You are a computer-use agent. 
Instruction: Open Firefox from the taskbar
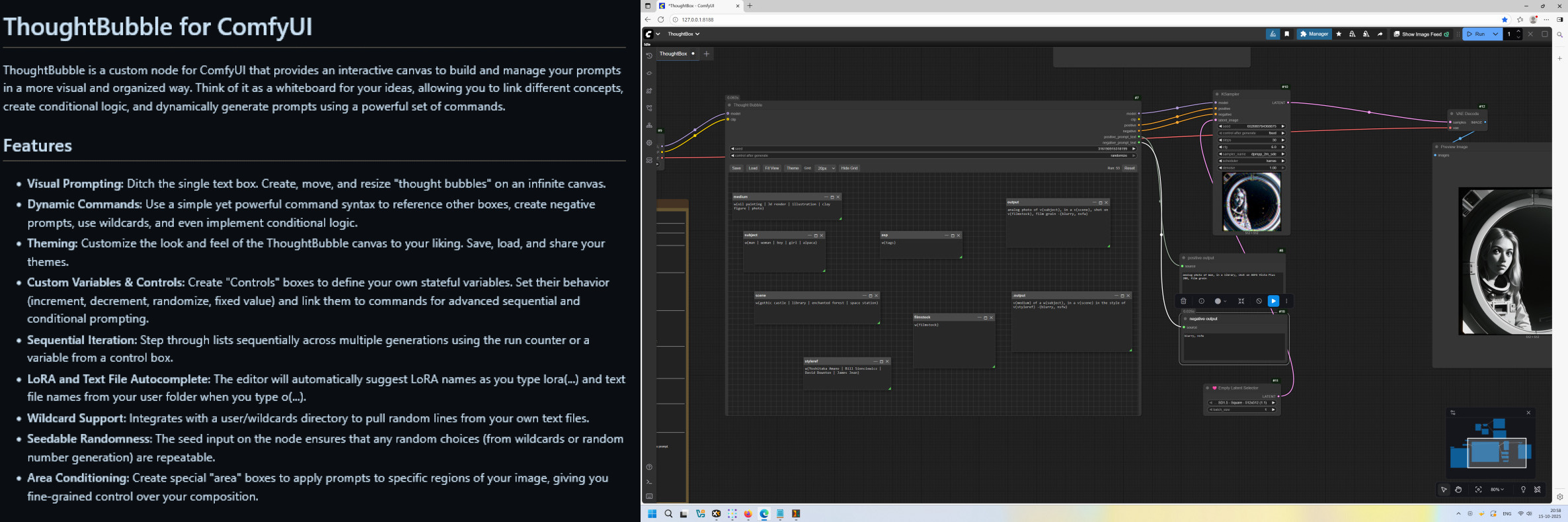(748, 514)
